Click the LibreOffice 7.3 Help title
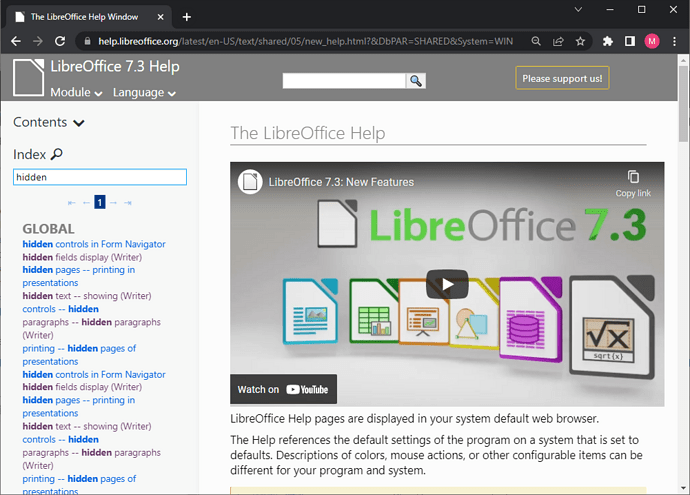Viewport: 690px width, 495px height. tap(115, 66)
